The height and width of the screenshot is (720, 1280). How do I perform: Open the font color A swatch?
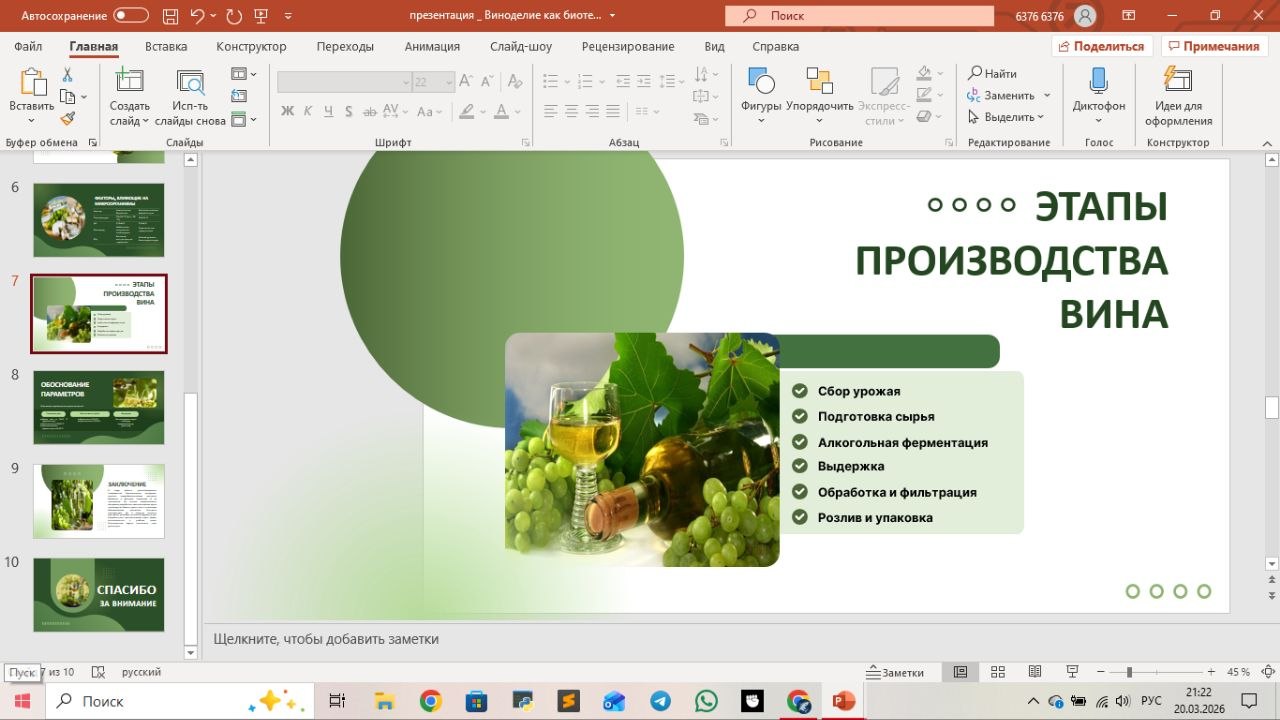502,111
